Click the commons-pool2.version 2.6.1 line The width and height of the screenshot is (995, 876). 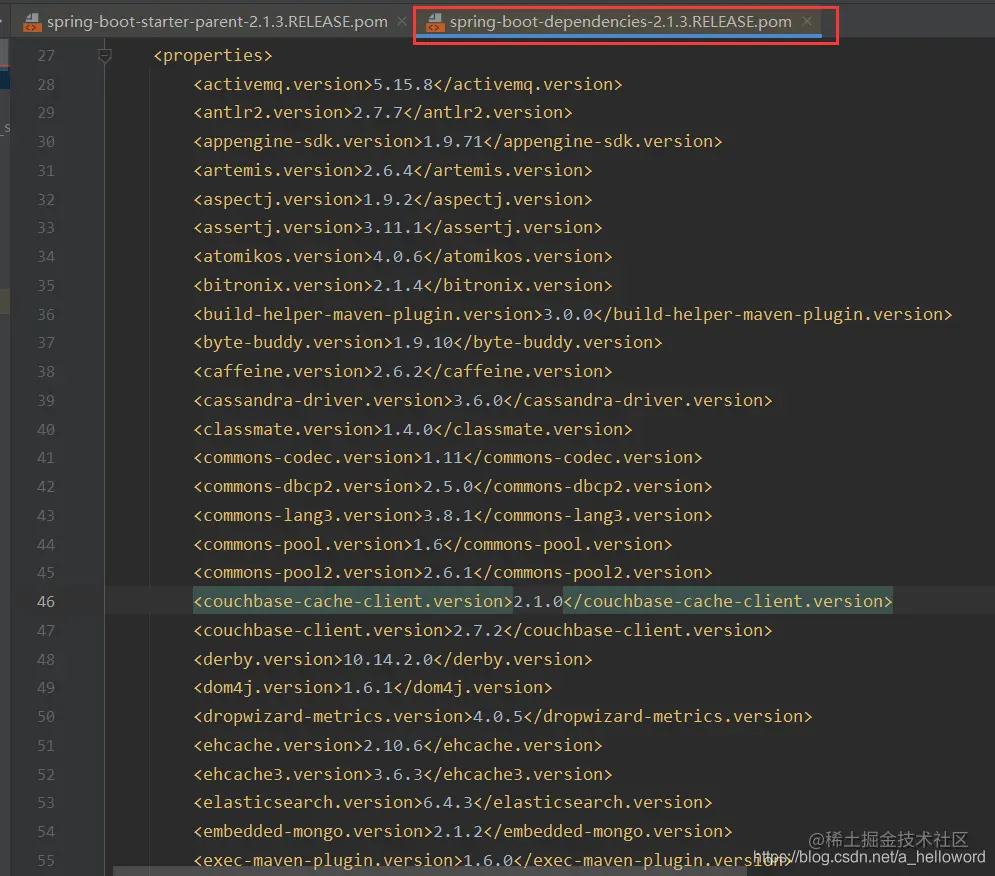tap(453, 573)
